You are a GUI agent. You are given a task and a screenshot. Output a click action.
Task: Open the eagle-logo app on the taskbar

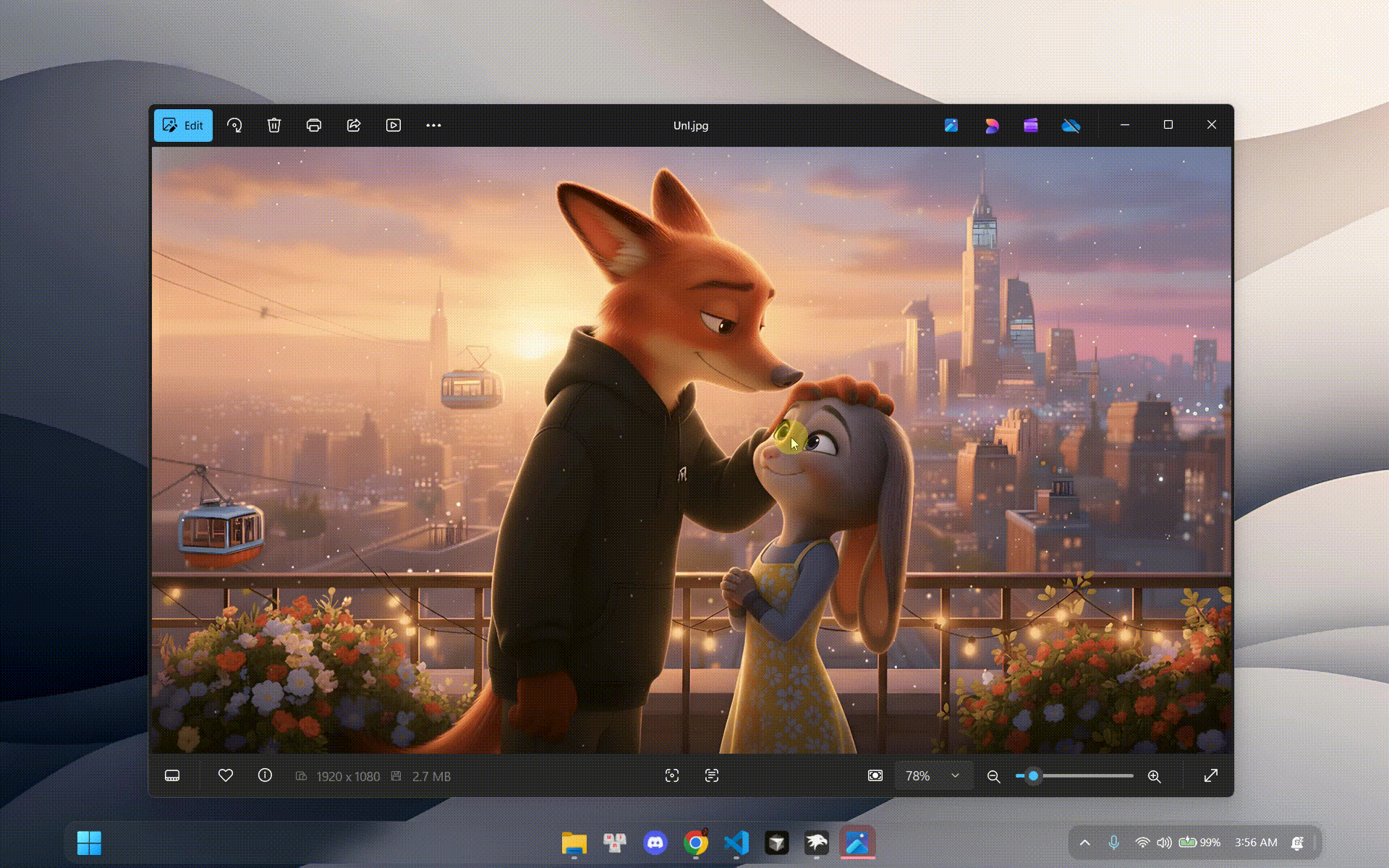(x=817, y=843)
